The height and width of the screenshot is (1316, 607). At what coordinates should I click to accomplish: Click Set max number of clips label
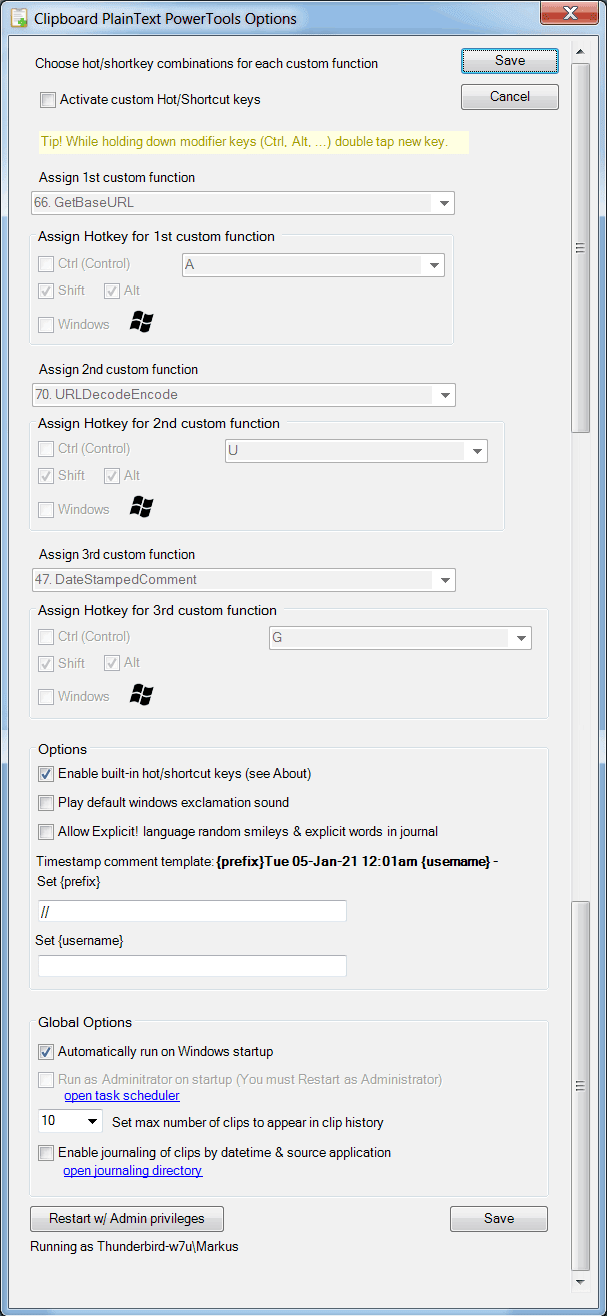(x=248, y=1123)
